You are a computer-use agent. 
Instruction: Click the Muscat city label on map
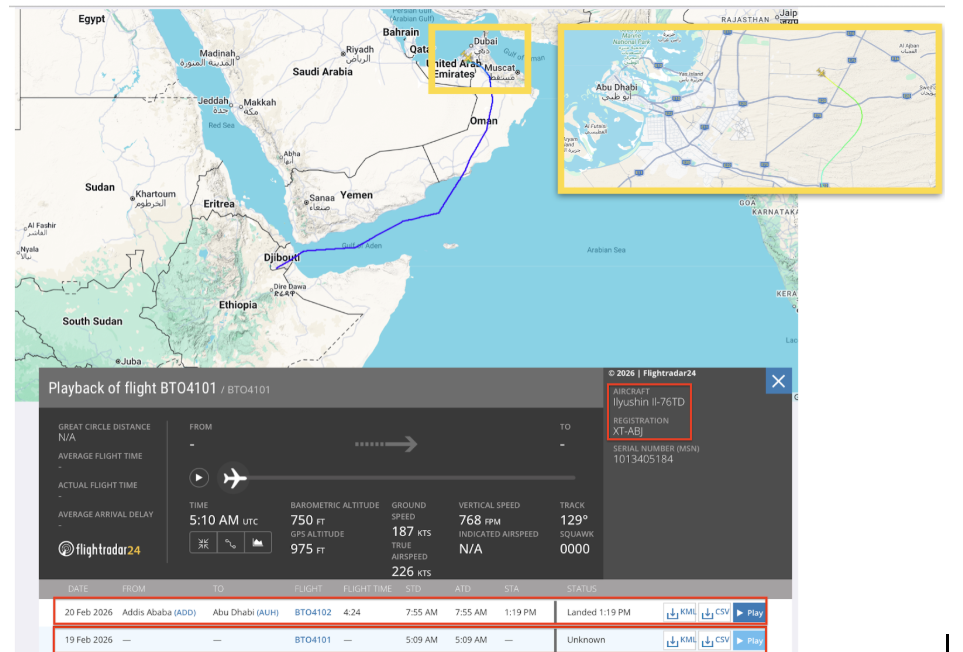[499, 68]
